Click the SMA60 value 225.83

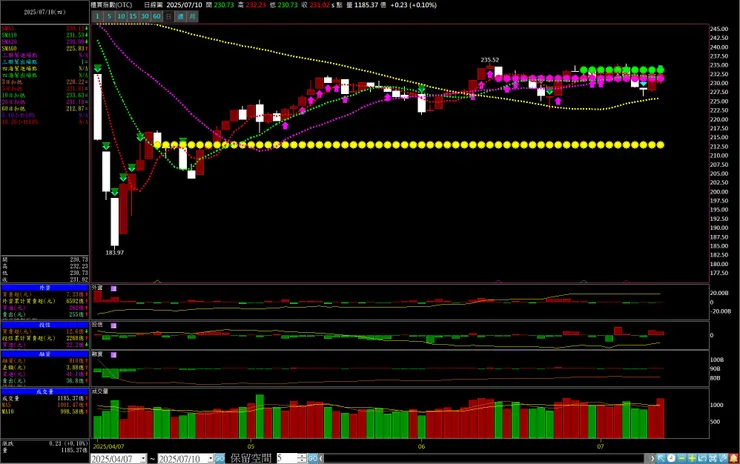coord(76,49)
